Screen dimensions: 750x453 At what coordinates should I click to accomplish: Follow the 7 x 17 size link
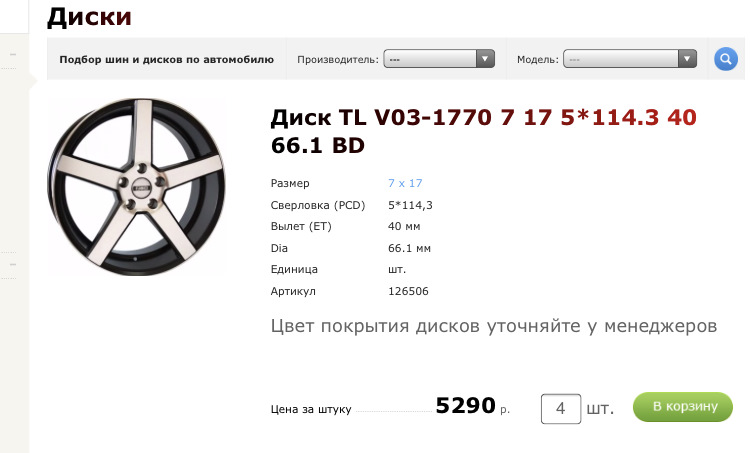405,183
